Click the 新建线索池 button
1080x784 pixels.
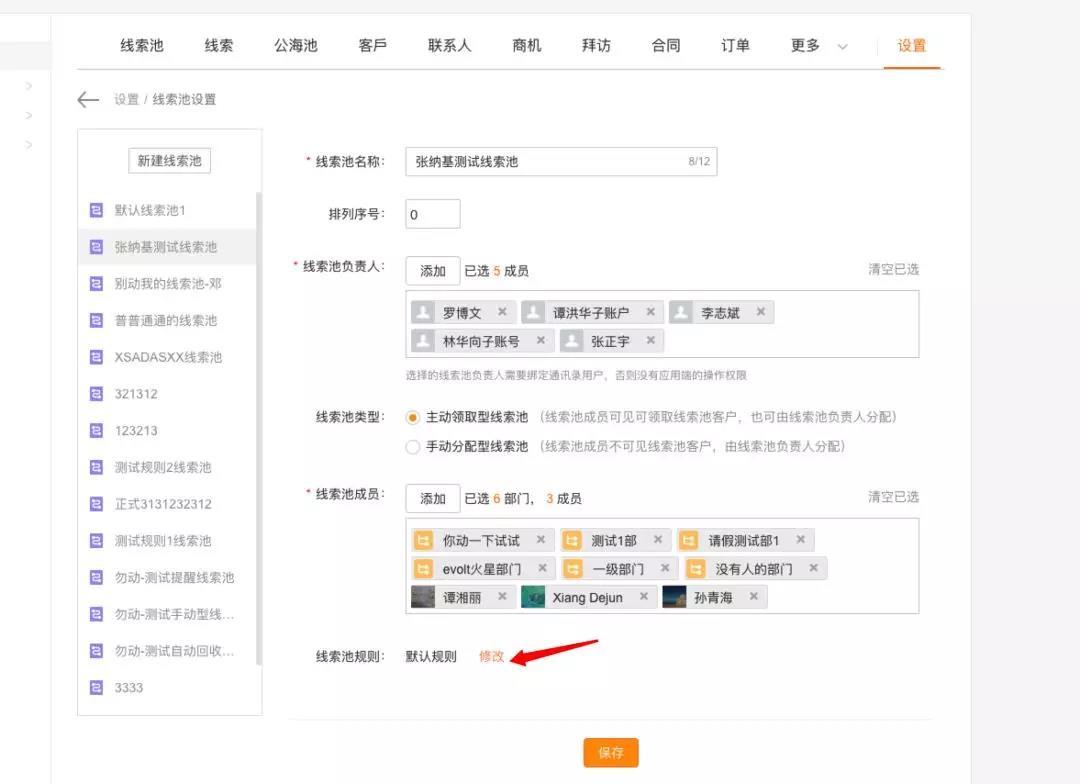(x=168, y=160)
